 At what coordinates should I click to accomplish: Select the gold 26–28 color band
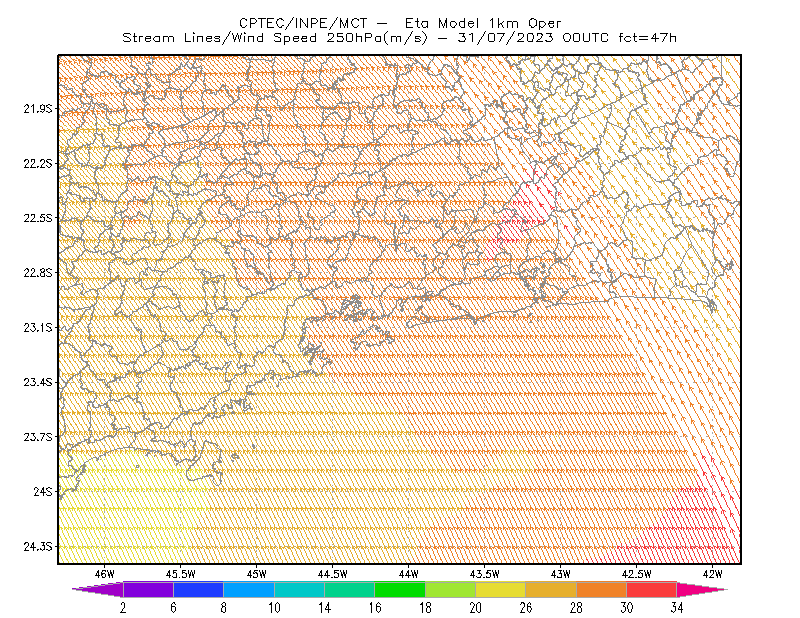(551, 589)
